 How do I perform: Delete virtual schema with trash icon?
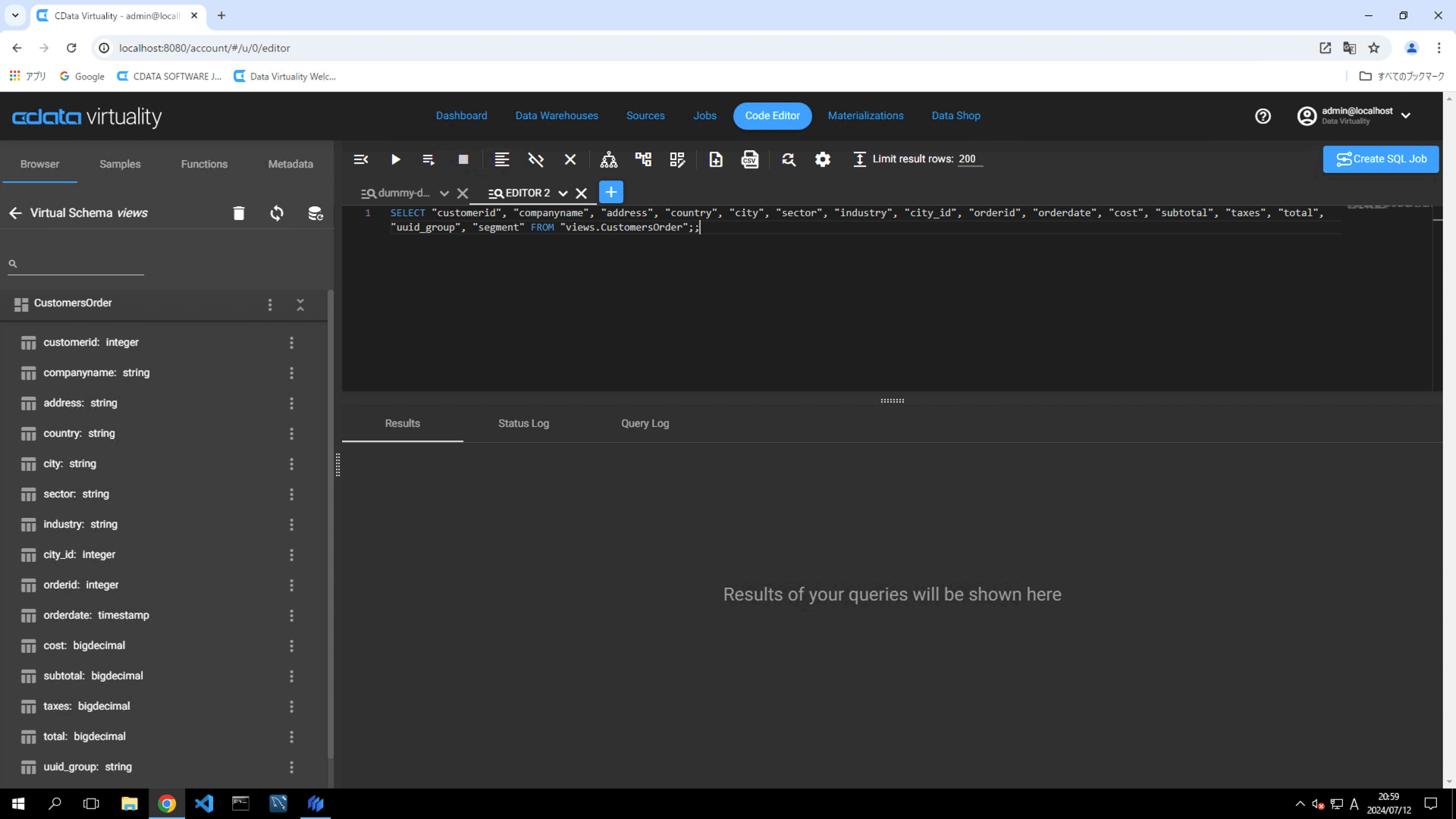pyautogui.click(x=238, y=213)
